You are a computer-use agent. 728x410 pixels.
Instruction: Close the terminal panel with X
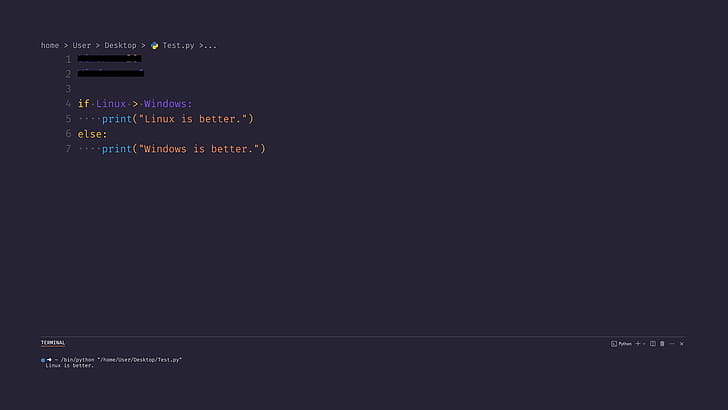click(682, 344)
